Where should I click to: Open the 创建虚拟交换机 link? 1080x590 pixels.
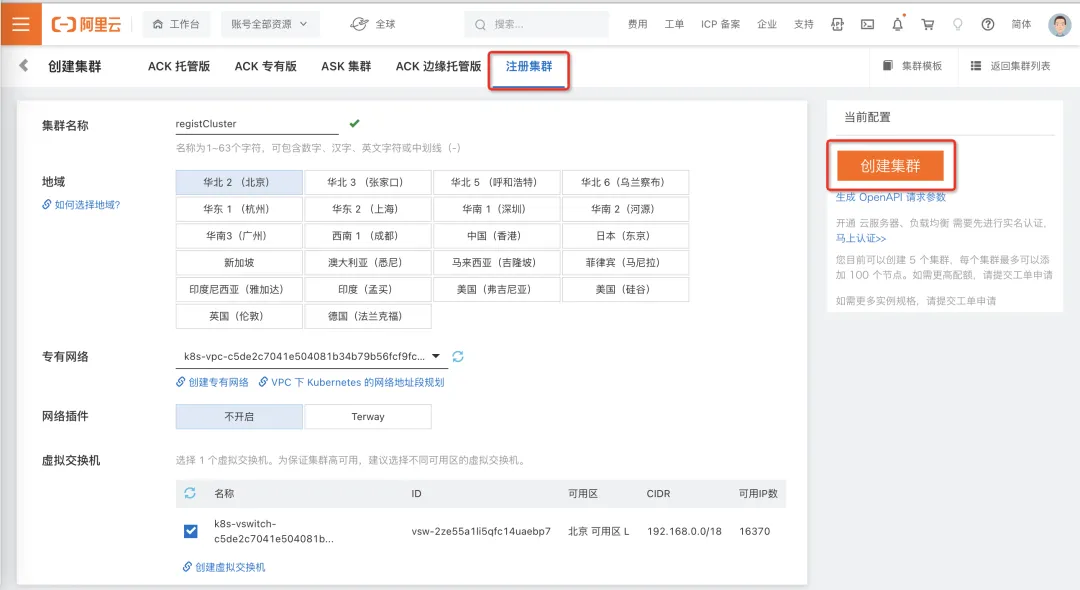pos(224,567)
